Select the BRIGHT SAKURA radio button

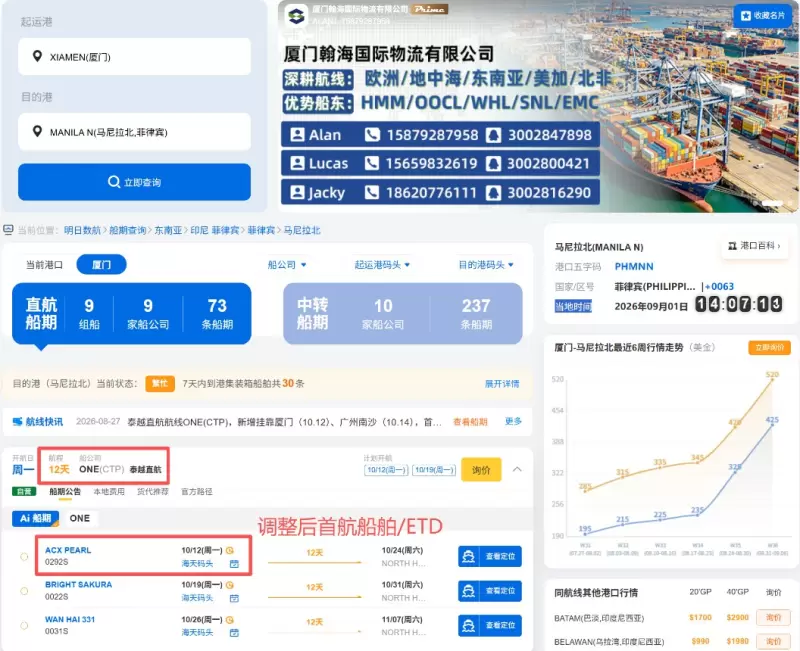coord(24,591)
